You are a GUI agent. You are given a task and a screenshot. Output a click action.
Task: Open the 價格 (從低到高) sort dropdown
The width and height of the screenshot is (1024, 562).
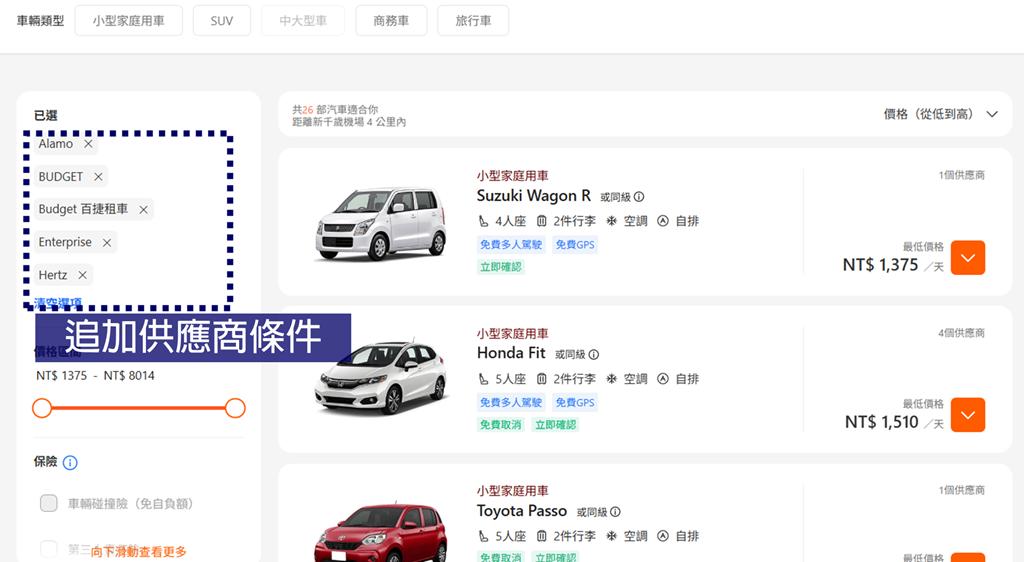[x=940, y=114]
